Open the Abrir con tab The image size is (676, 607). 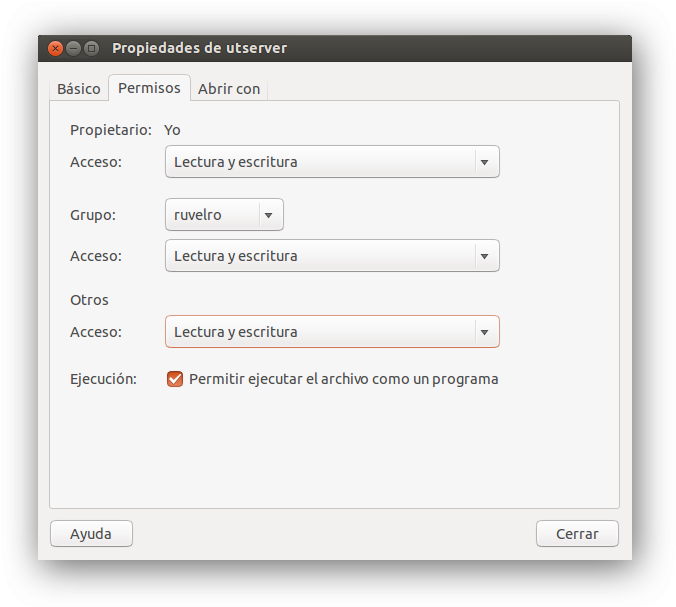[x=229, y=89]
